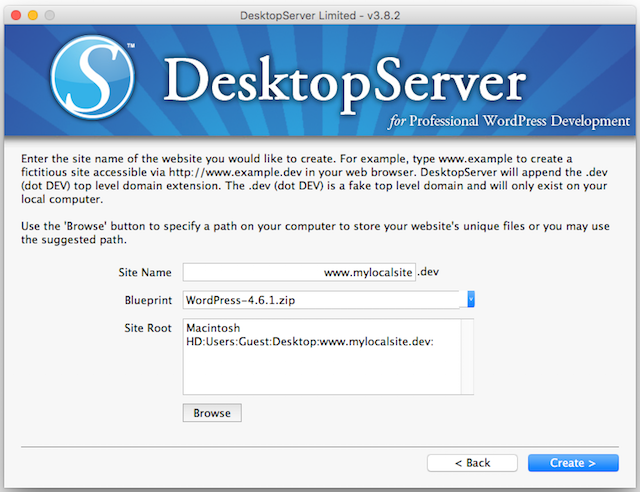Click the Site Name label
The height and width of the screenshot is (492, 640).
[144, 273]
